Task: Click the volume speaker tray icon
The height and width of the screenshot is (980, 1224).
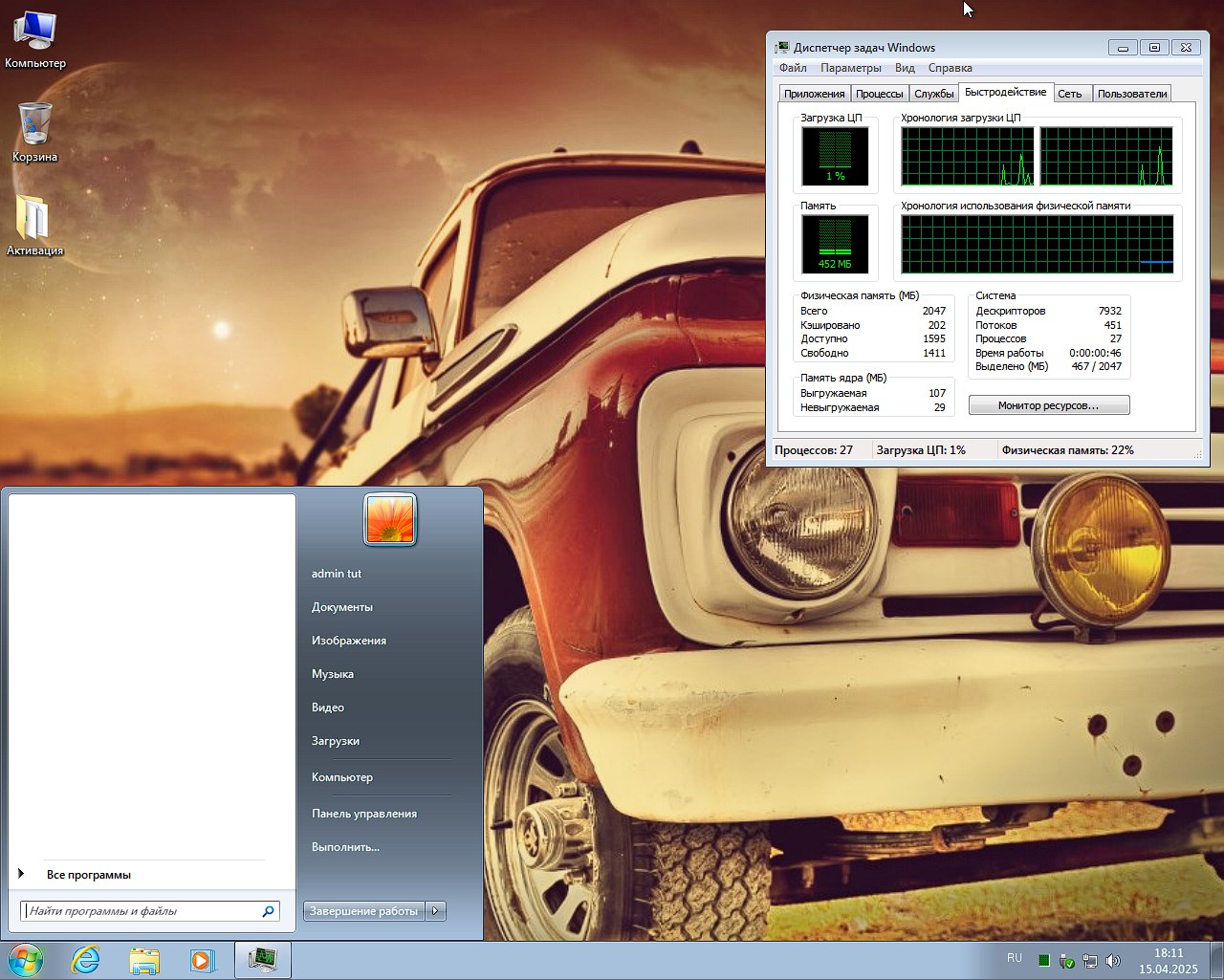Action: 1113,961
